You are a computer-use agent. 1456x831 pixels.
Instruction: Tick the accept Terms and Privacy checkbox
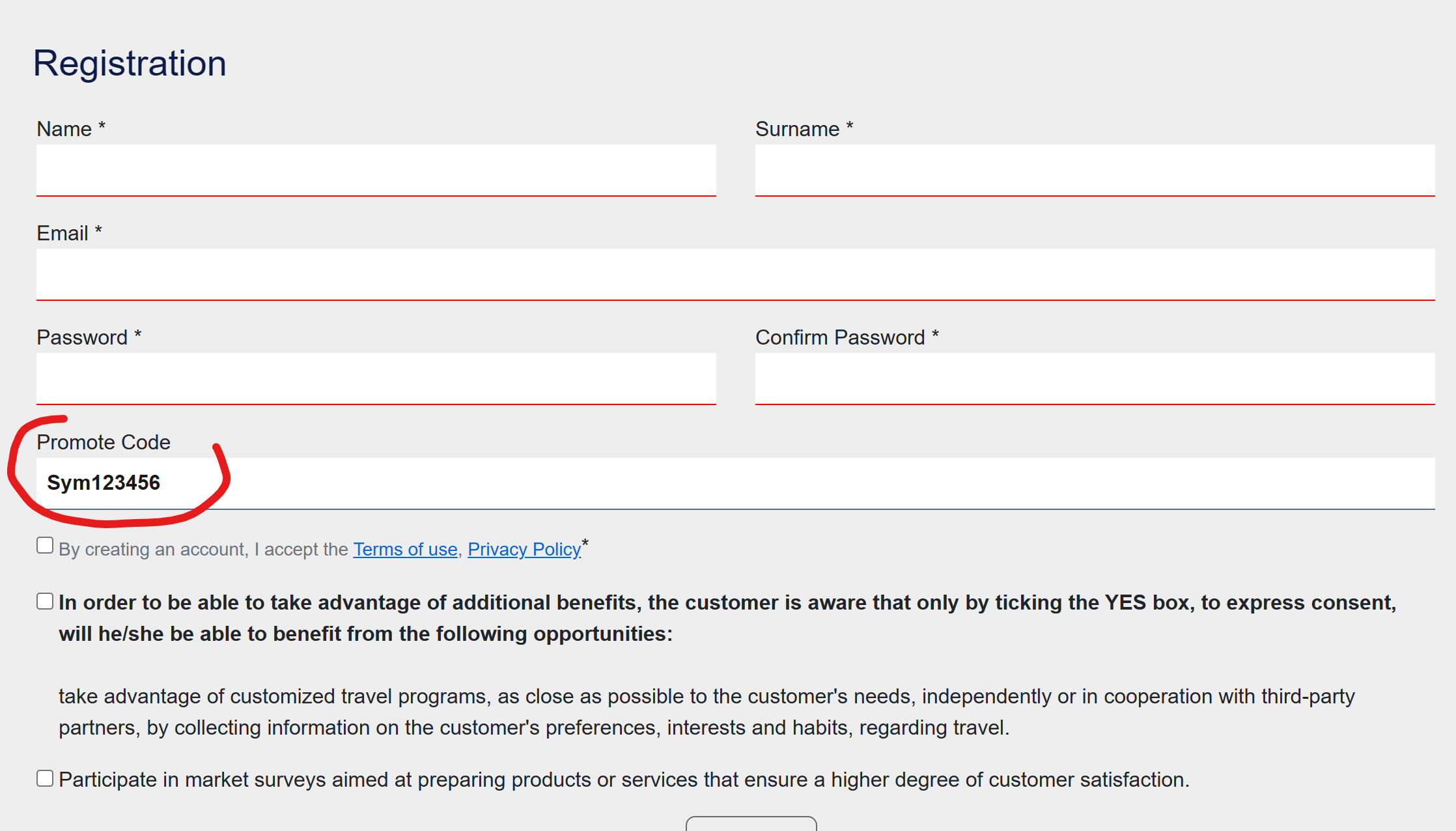pos(45,545)
